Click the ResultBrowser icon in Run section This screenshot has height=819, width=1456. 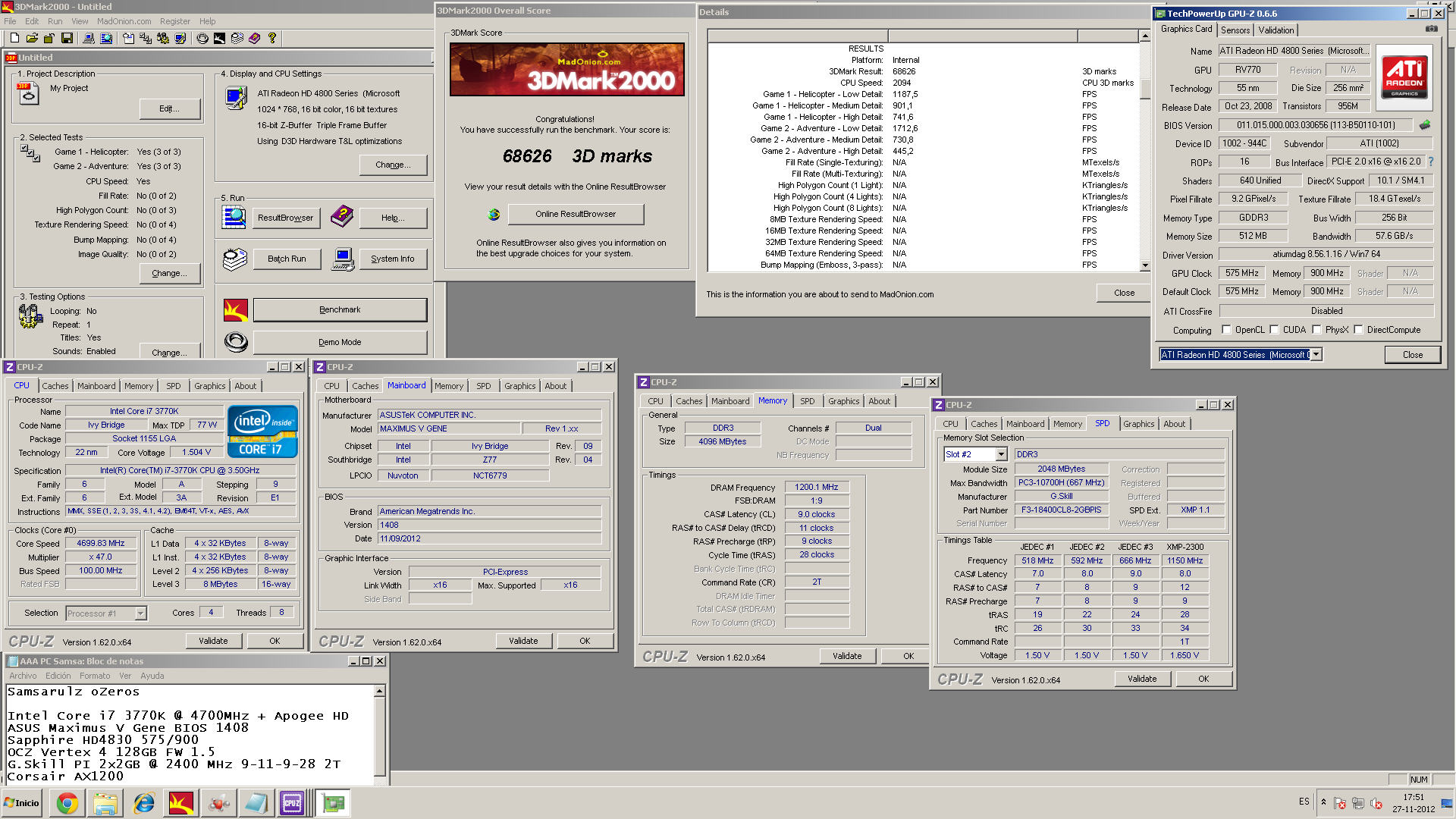[x=234, y=218]
